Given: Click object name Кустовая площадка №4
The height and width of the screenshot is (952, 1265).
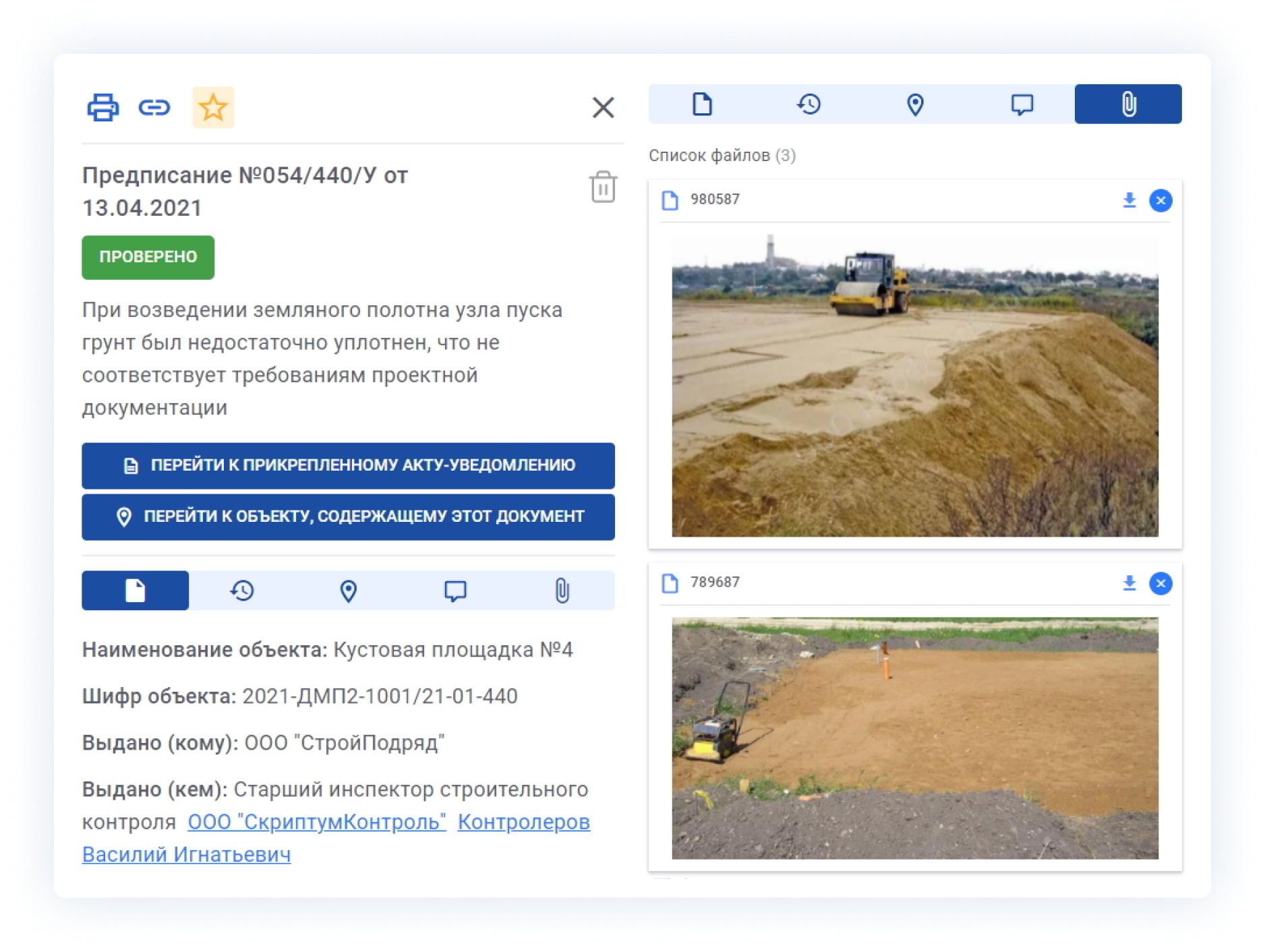Looking at the screenshot, I should point(453,650).
